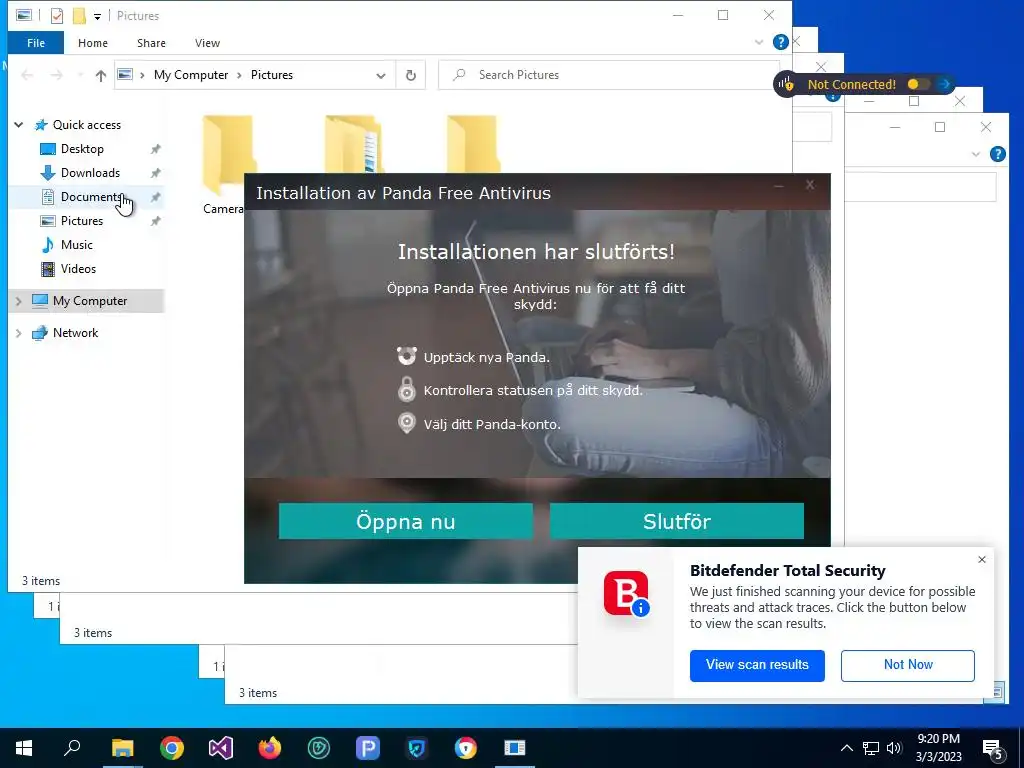Open the Home ribbon tab
This screenshot has width=1024, height=768.
click(x=93, y=43)
